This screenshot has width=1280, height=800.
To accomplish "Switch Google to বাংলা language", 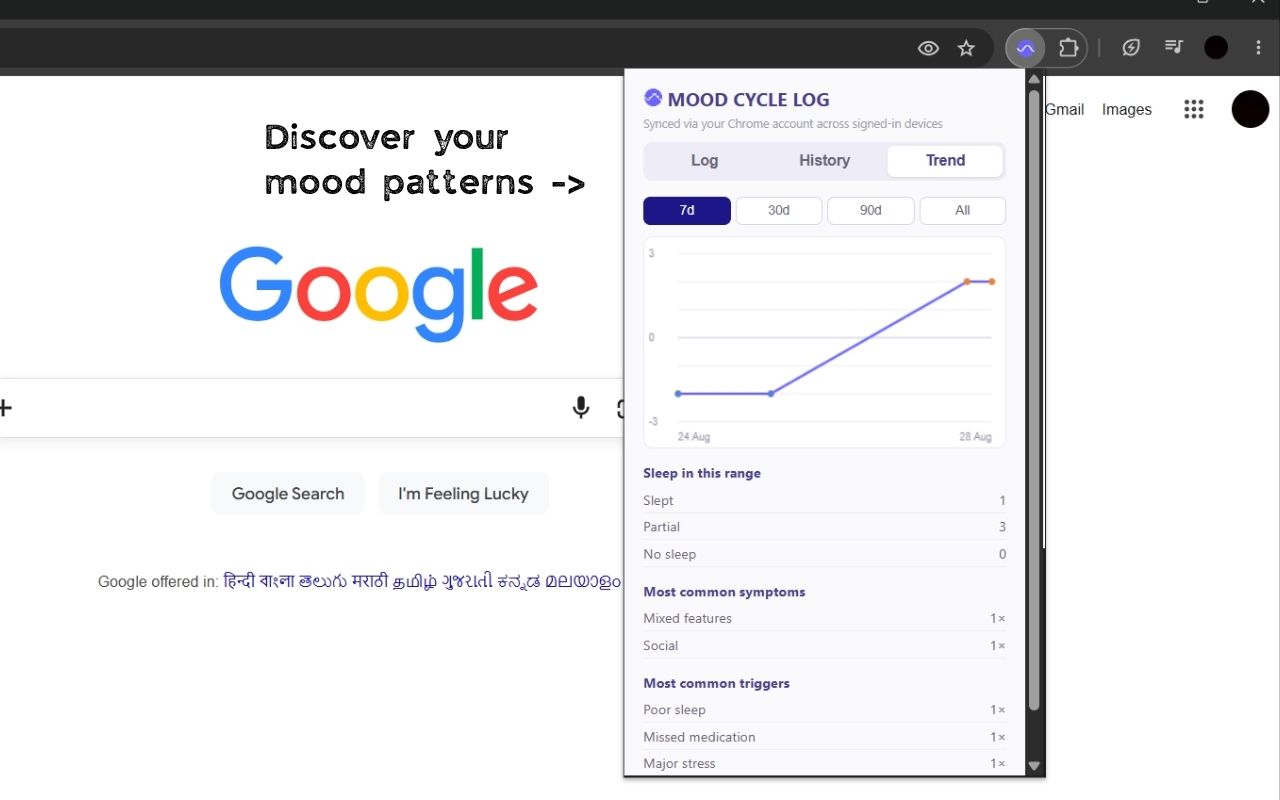I will (276, 581).
